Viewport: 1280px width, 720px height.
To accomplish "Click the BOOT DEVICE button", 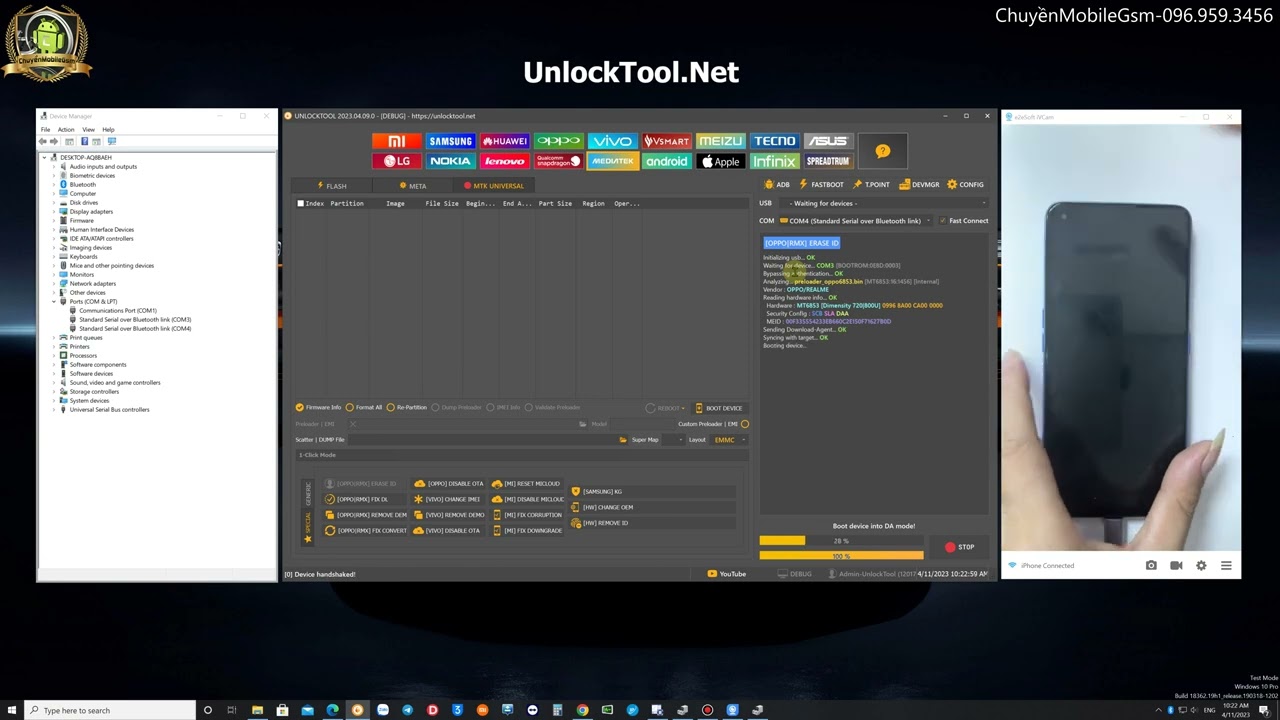I will click(719, 408).
